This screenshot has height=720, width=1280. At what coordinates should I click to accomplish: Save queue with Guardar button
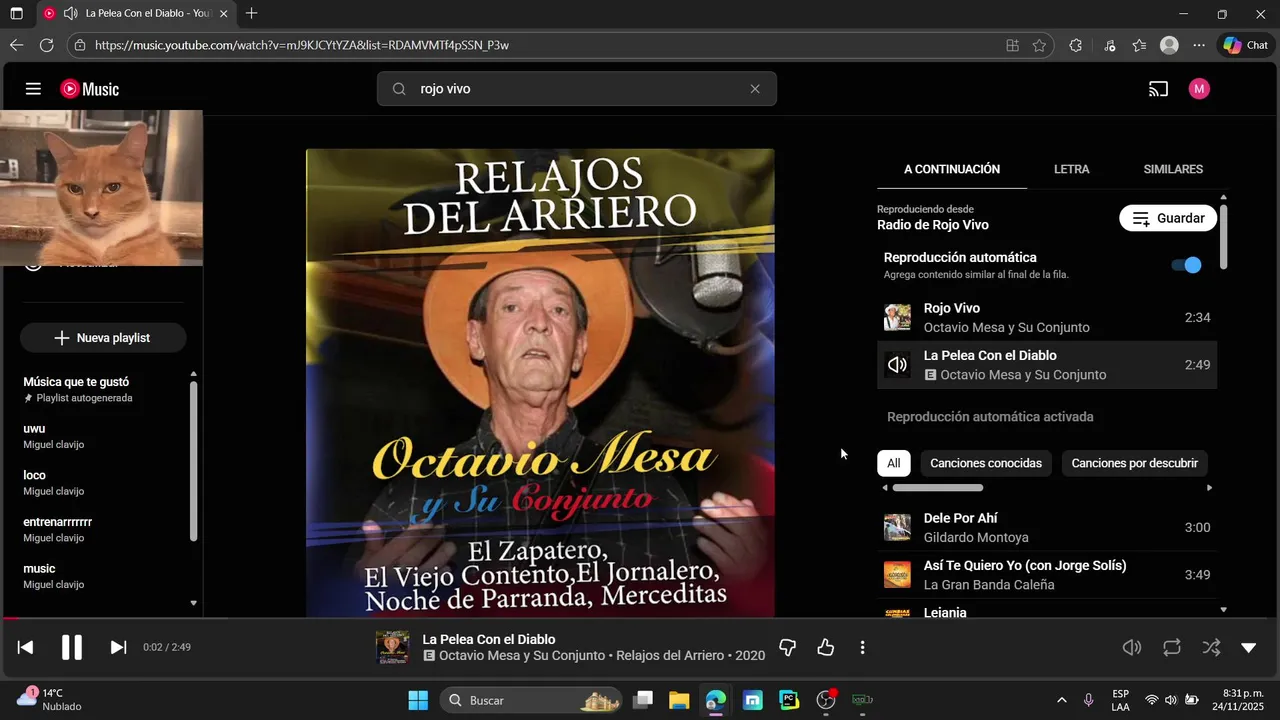[x=1168, y=218]
